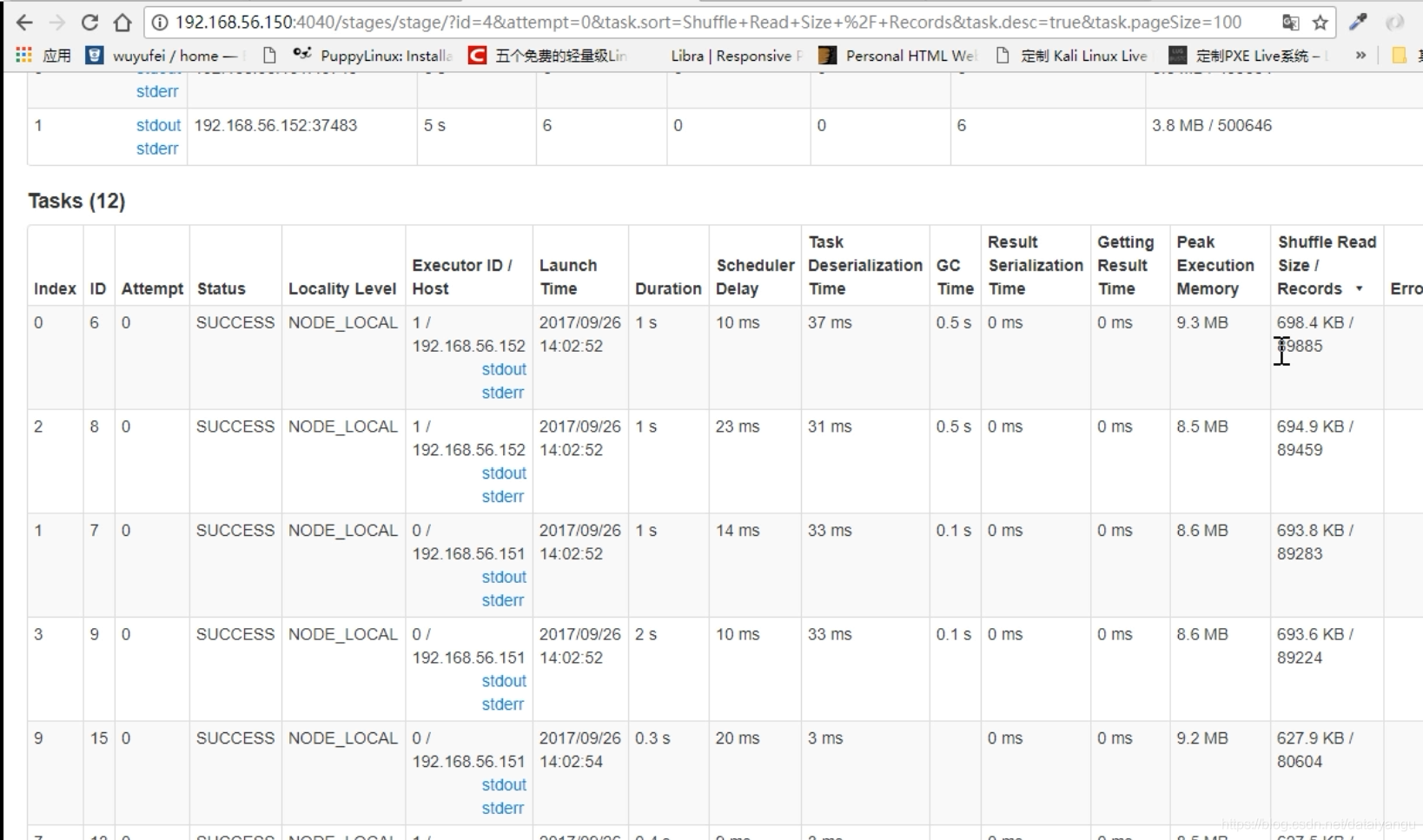Viewport: 1423px width, 840px height.
Task: Click the eyedropper extension icon
Action: (1359, 23)
